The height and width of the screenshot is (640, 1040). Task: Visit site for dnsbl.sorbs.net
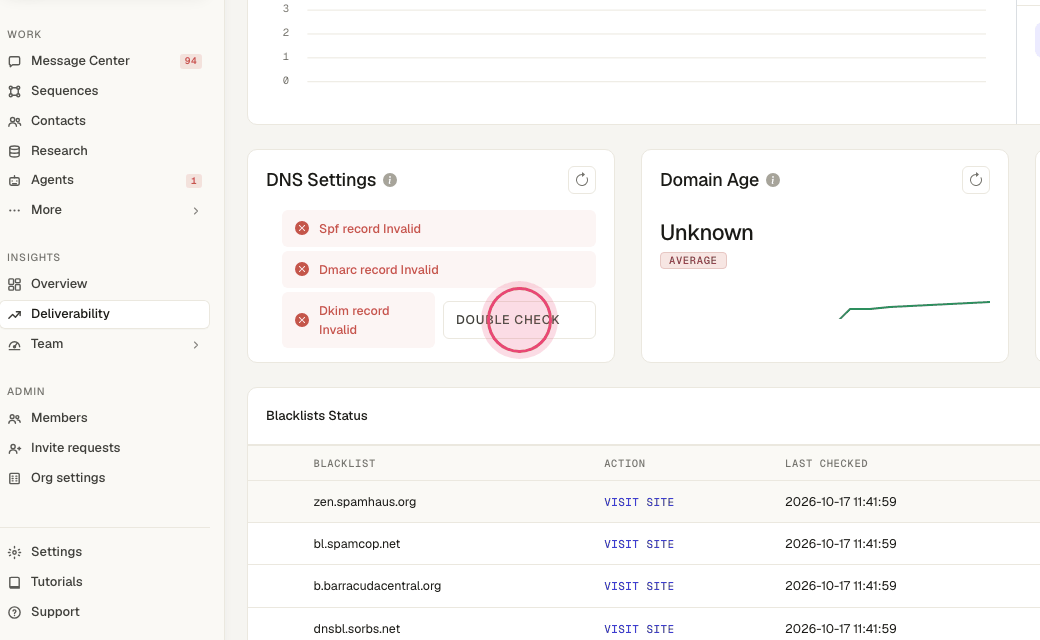click(639, 629)
